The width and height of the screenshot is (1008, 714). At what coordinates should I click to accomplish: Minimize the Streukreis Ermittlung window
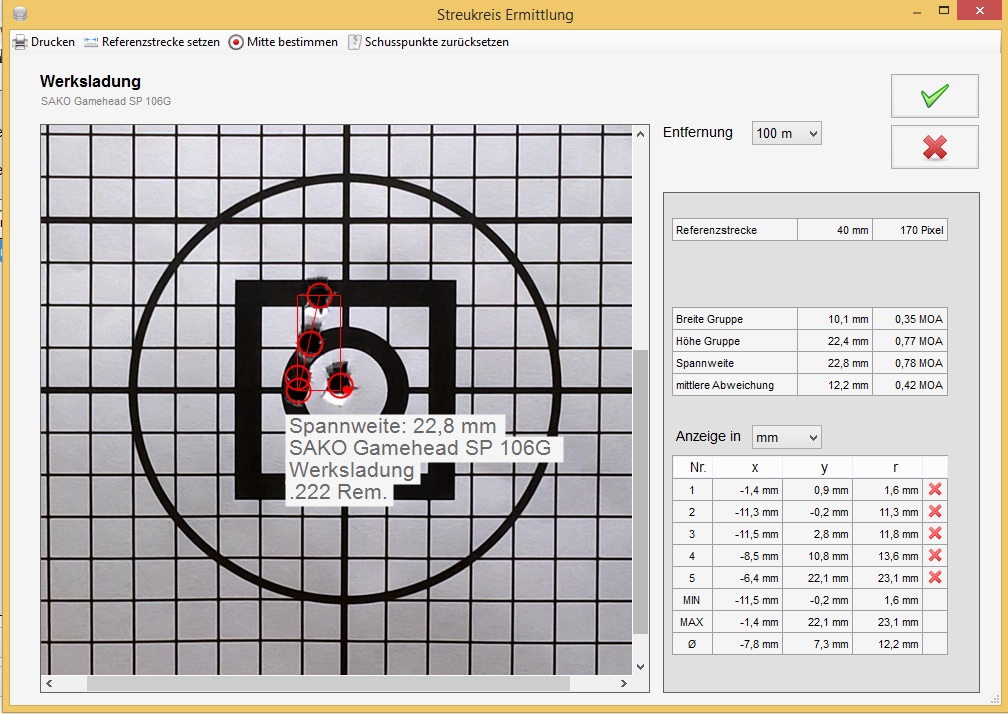click(917, 12)
